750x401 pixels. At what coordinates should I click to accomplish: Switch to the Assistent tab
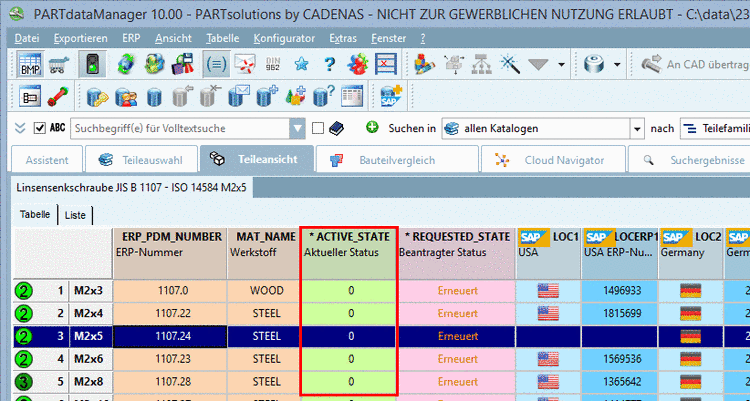point(47,160)
